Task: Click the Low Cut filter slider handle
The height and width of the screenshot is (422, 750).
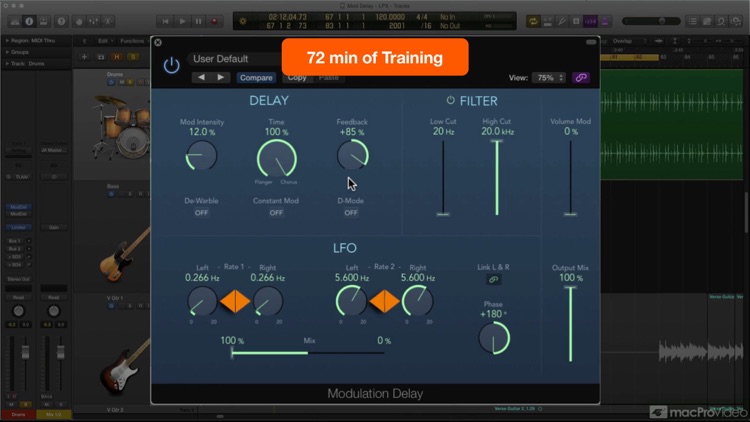Action: 443,214
